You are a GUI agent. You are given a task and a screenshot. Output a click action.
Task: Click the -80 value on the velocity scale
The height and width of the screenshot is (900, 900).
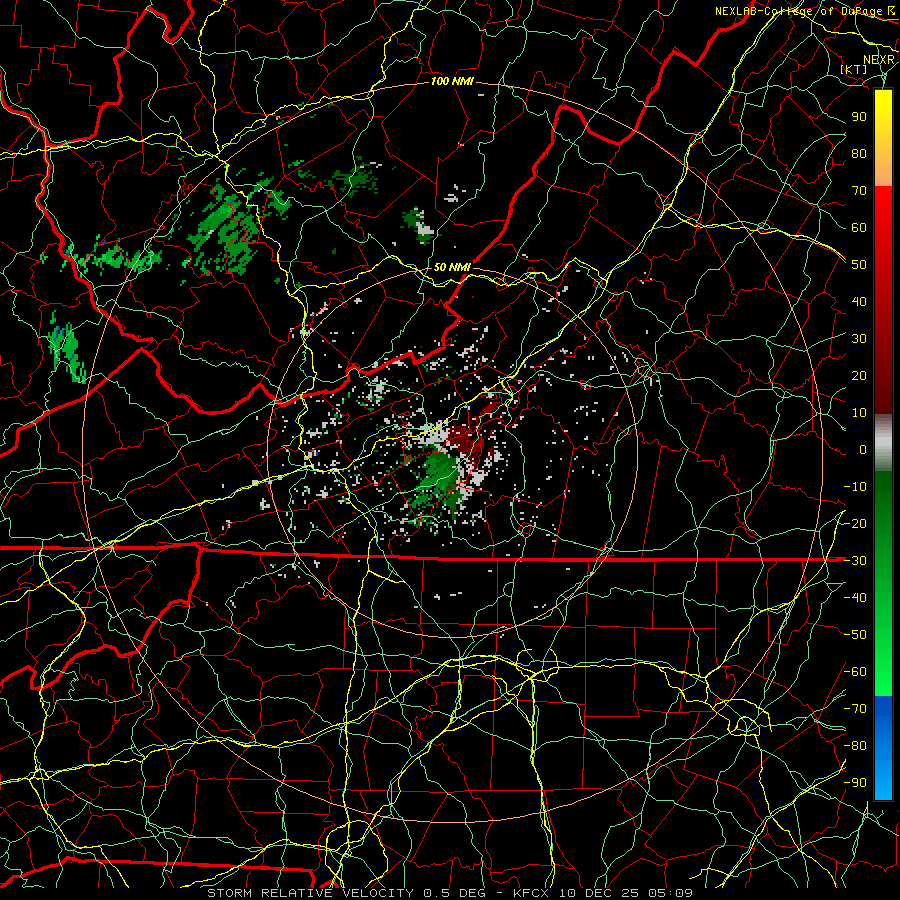tap(855, 746)
